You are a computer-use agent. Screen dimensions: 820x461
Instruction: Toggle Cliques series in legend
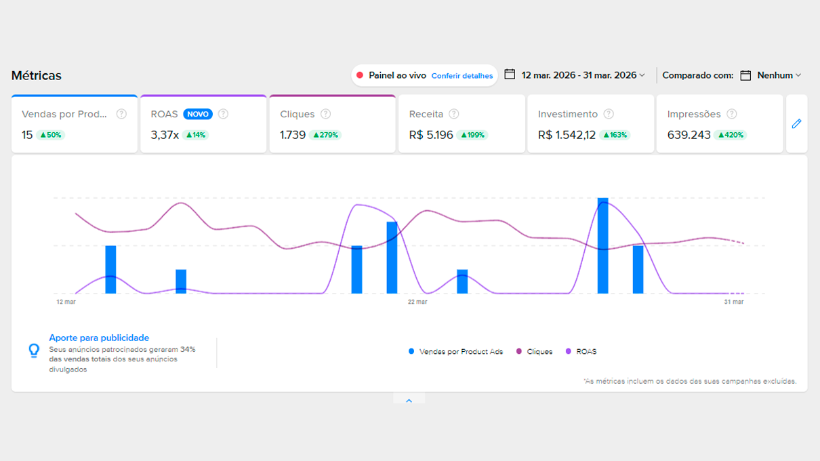pyautogui.click(x=534, y=352)
